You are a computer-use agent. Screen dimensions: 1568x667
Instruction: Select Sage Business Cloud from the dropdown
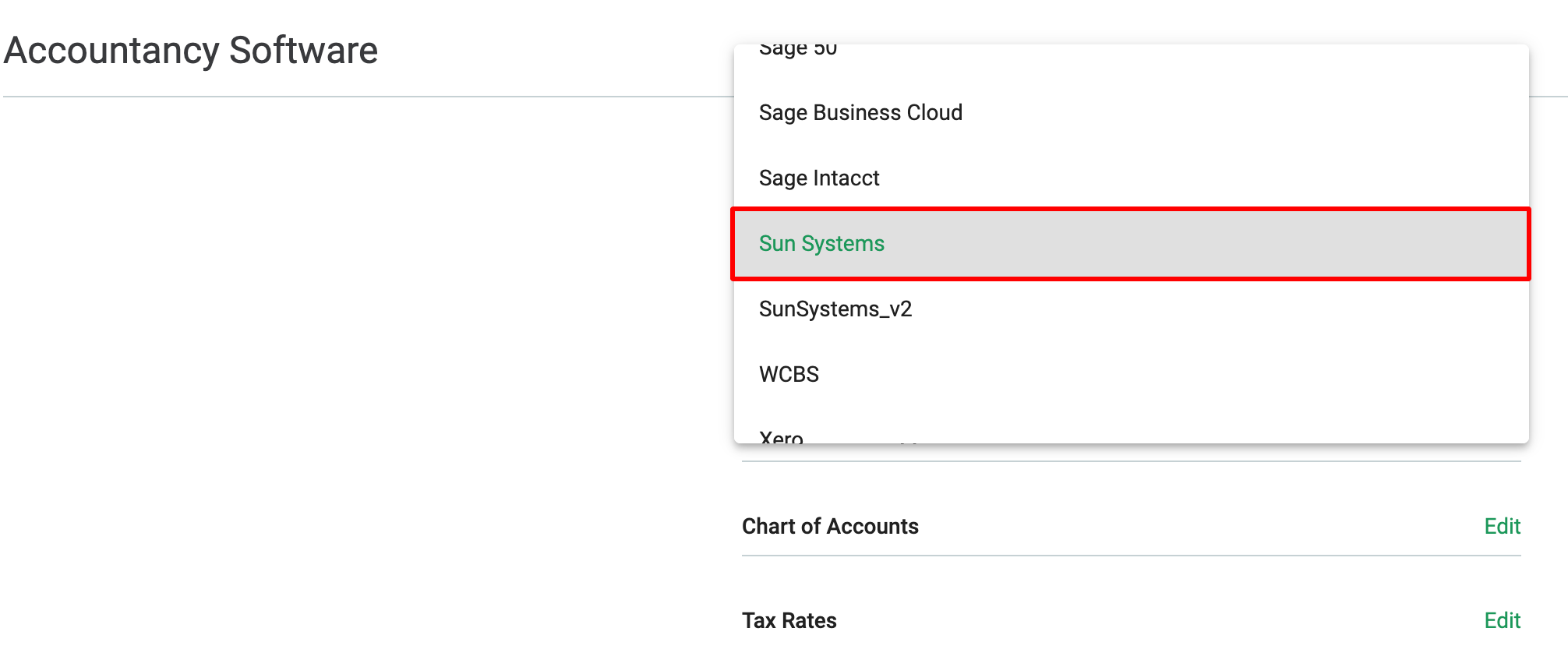(1131, 113)
